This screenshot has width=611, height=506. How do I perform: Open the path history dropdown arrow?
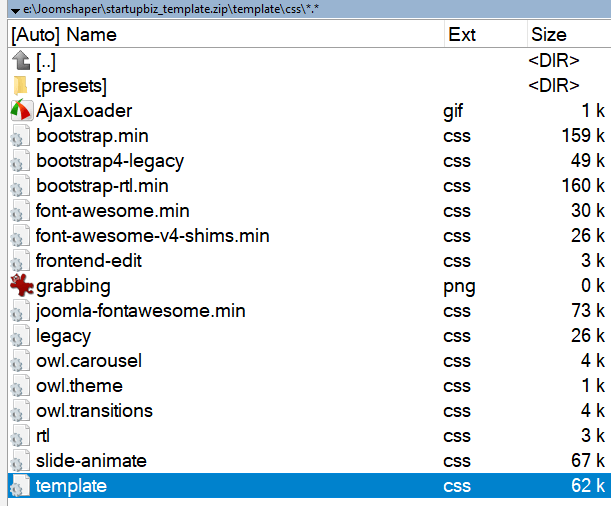pos(6,9)
